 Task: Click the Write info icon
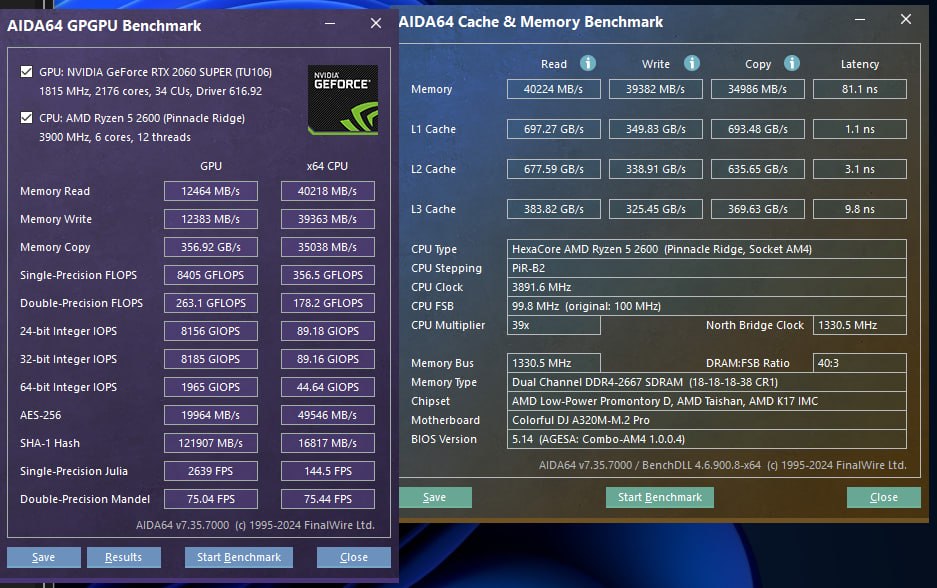point(692,63)
